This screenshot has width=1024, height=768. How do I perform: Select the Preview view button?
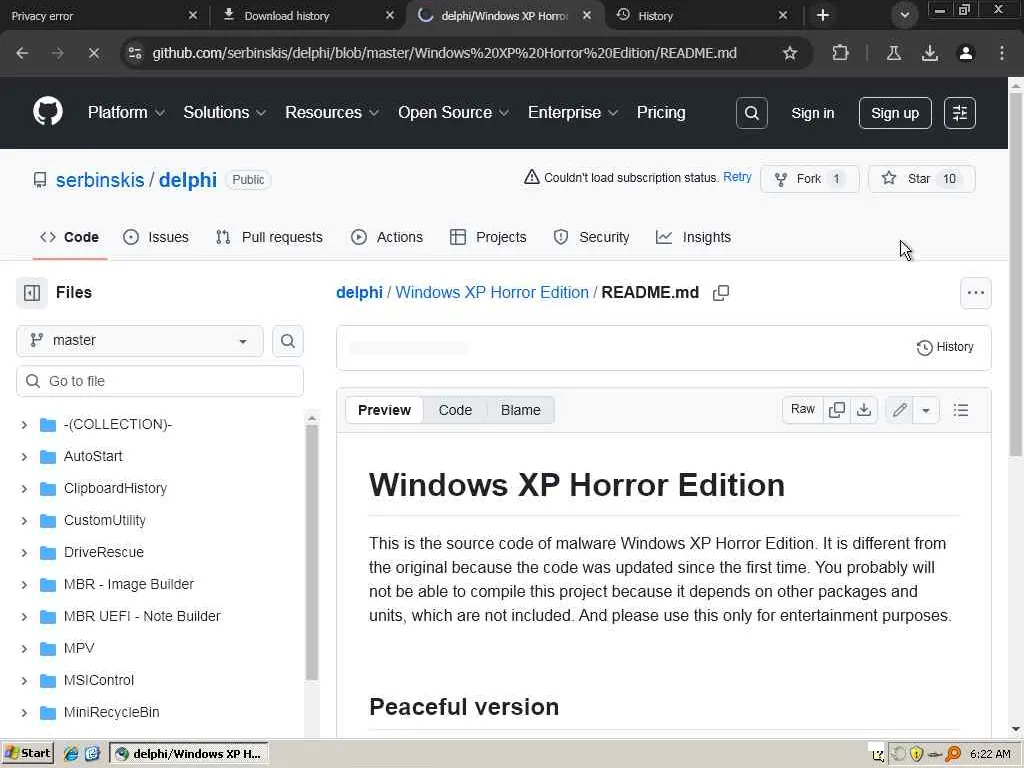pyautogui.click(x=384, y=410)
